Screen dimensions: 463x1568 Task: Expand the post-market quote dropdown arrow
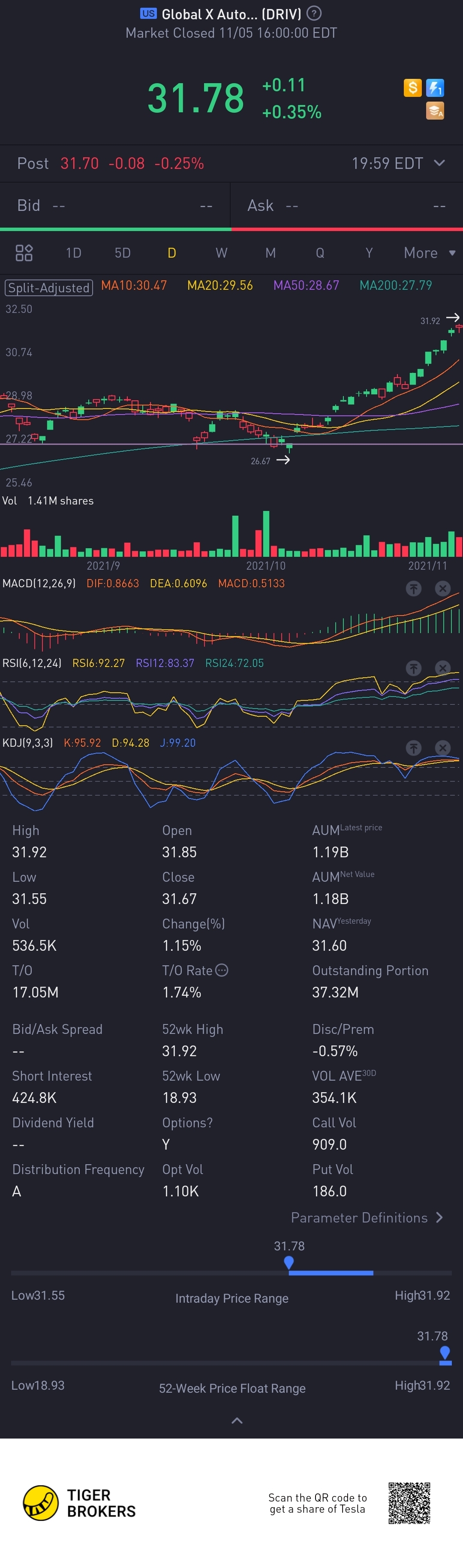[439, 163]
